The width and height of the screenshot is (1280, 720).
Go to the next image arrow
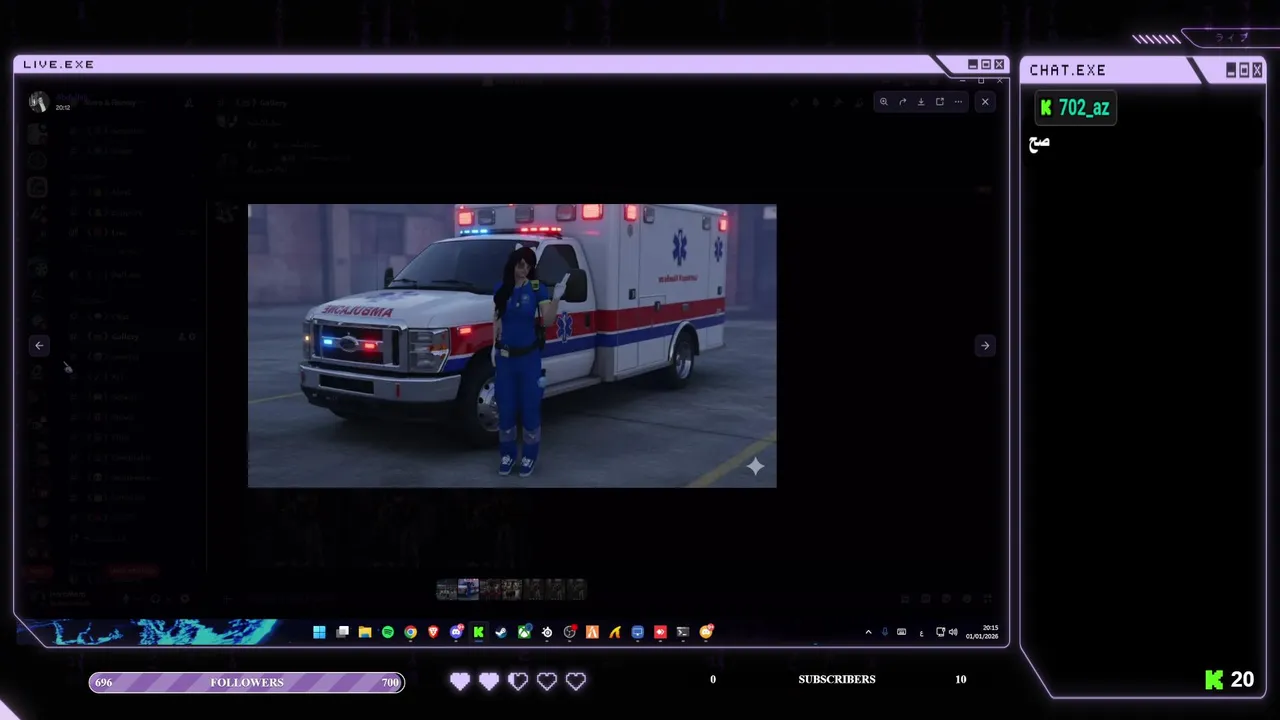[x=985, y=345]
